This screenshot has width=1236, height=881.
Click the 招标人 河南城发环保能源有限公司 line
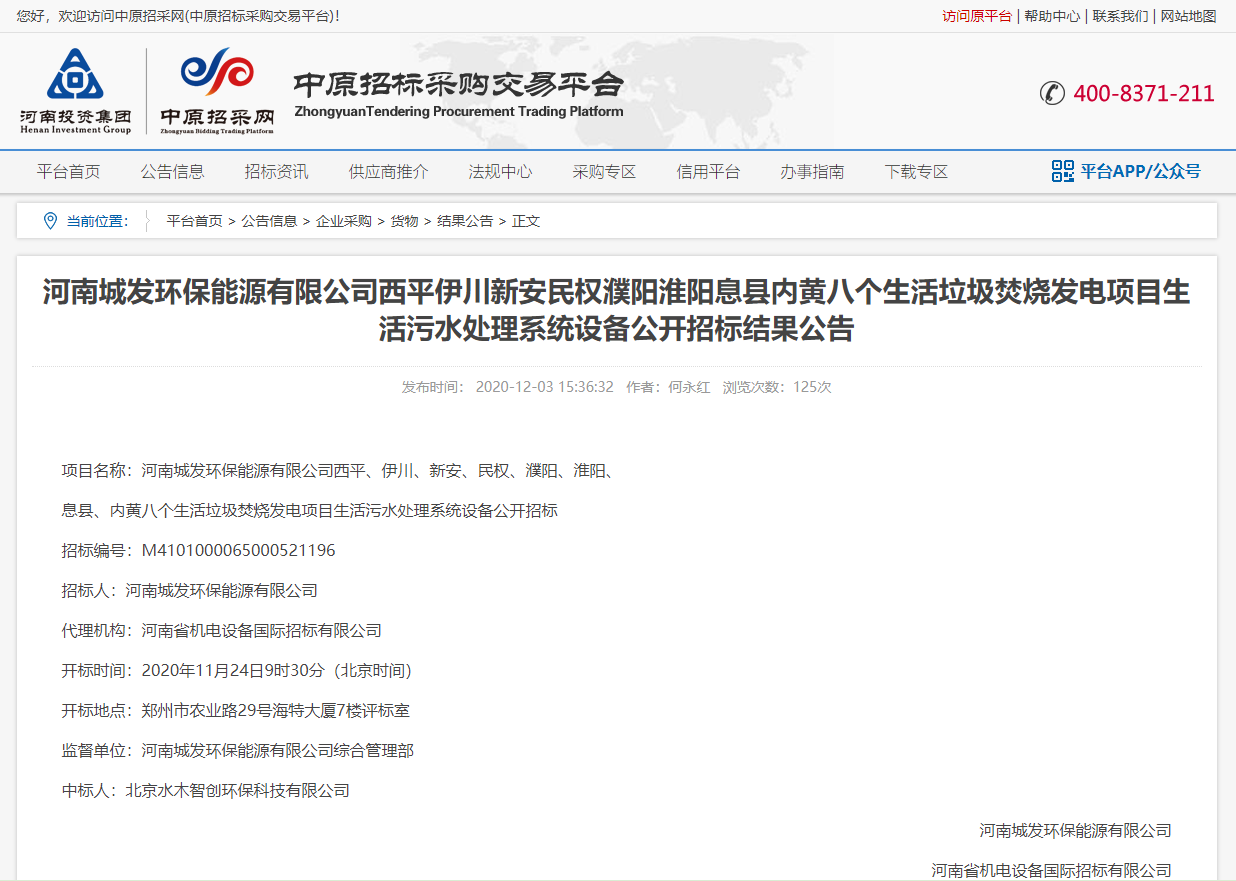pyautogui.click(x=190, y=590)
